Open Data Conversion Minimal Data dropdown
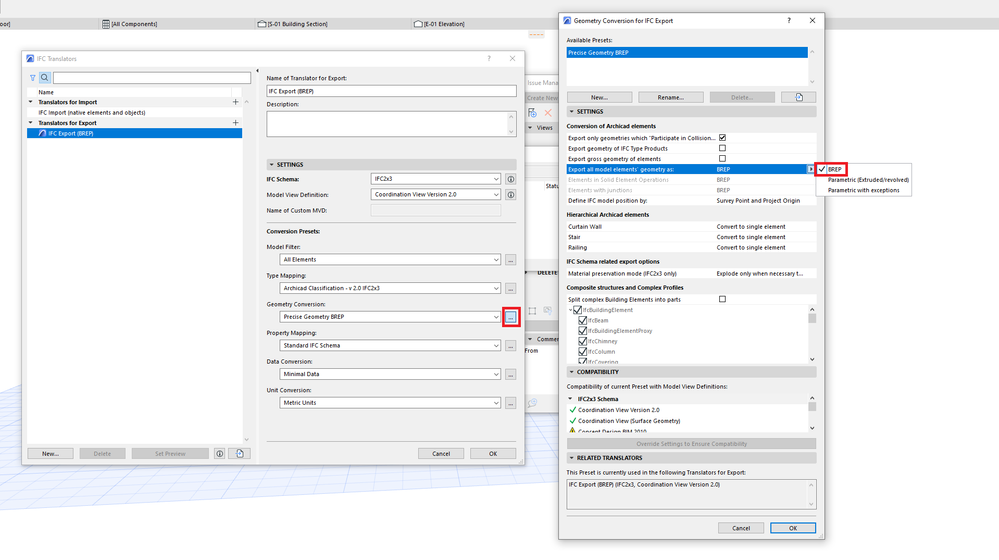This screenshot has width=999, height=560. click(390, 375)
